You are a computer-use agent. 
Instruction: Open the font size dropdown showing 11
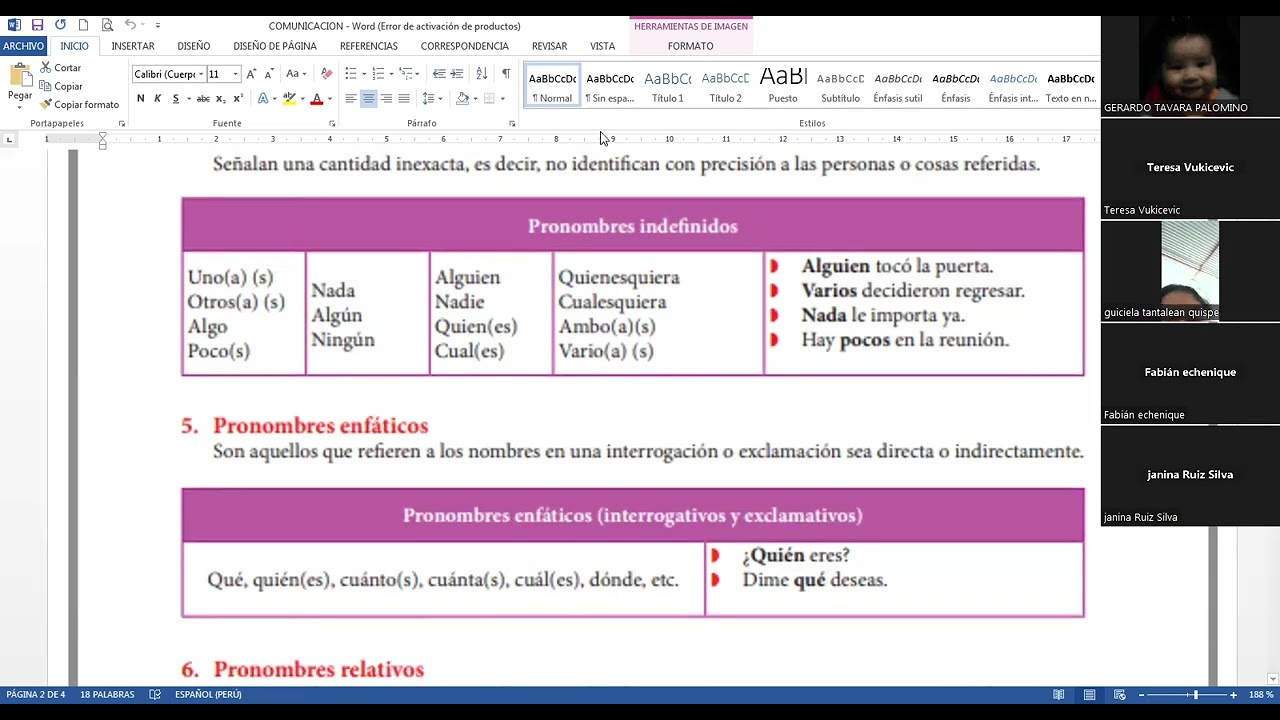[235, 74]
